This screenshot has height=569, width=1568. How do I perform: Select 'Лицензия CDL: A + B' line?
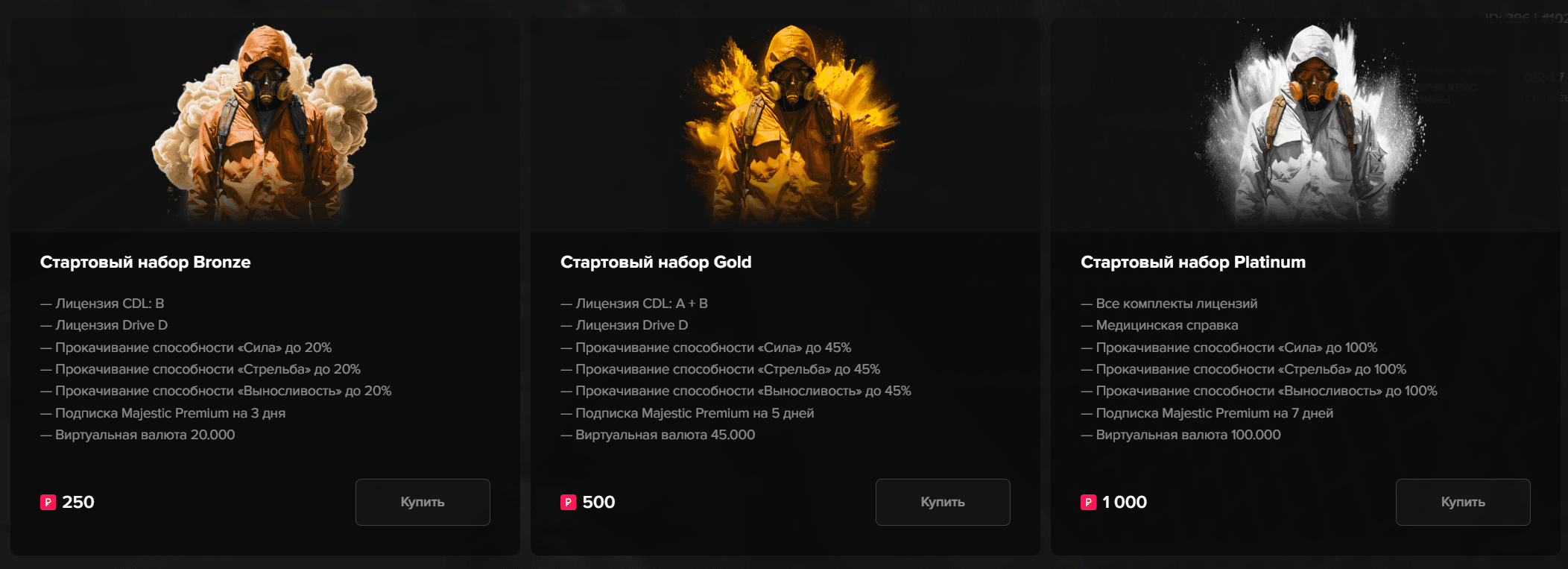tap(634, 304)
